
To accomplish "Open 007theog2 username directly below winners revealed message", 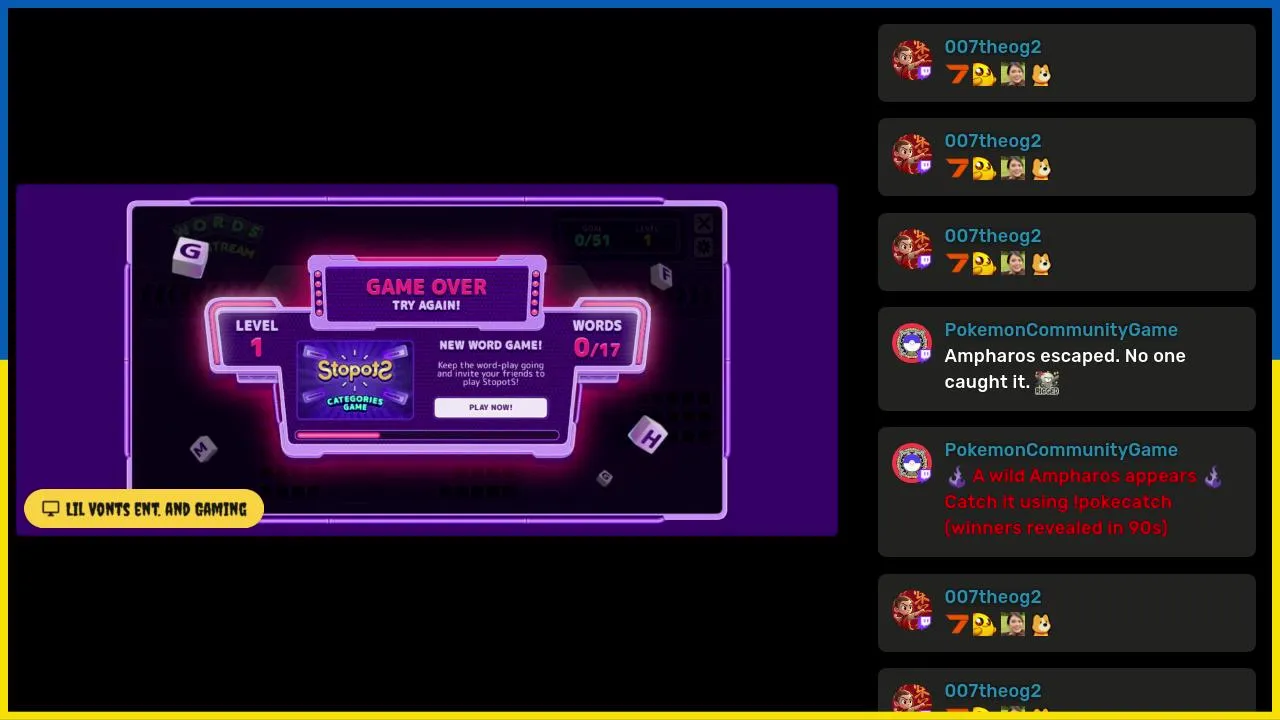I will 993,597.
